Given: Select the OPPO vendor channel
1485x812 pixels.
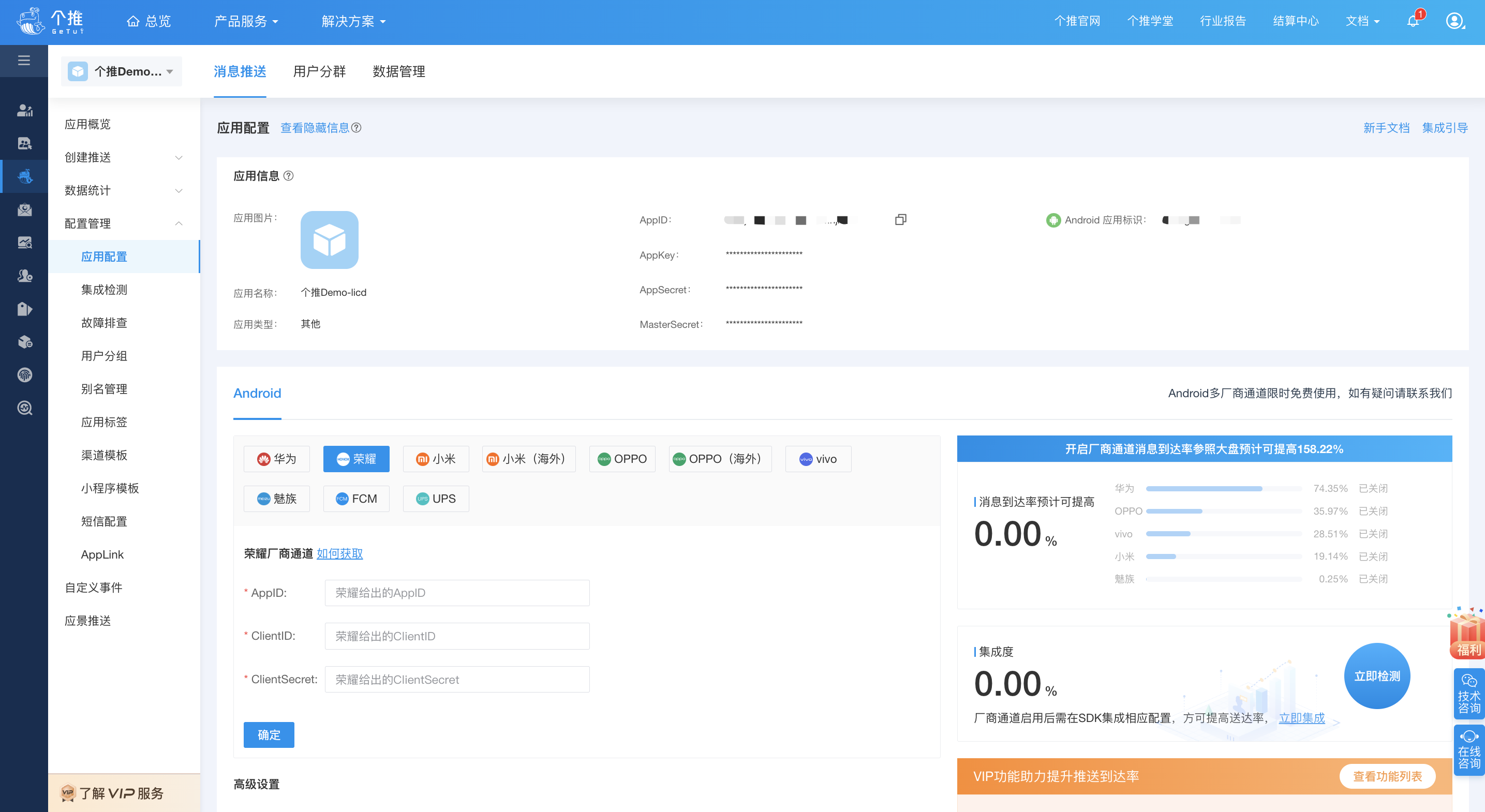Looking at the screenshot, I should click(622, 459).
